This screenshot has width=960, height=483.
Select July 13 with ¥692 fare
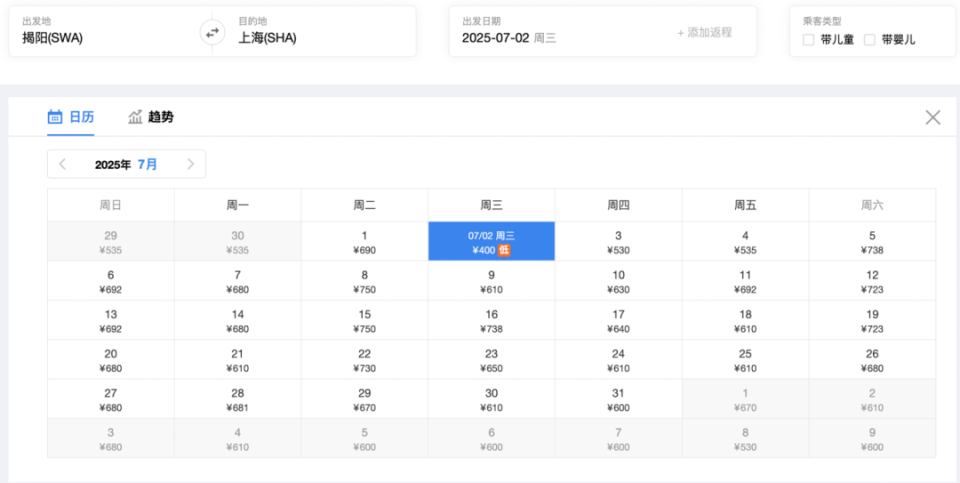[111, 320]
